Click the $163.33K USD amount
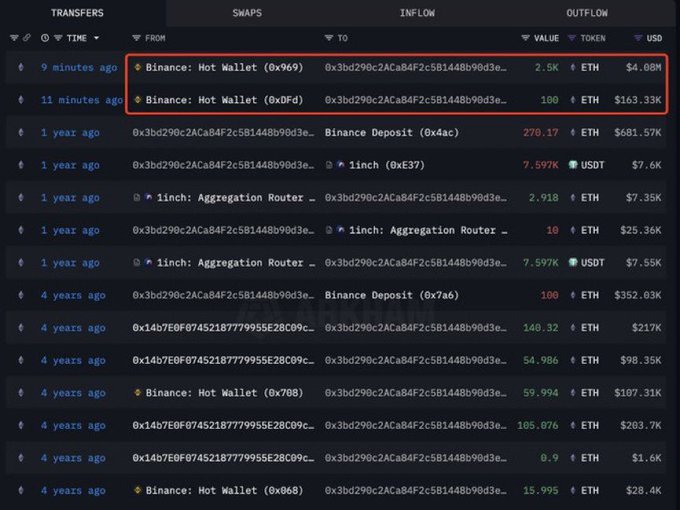The height and width of the screenshot is (510, 680). pos(638,100)
